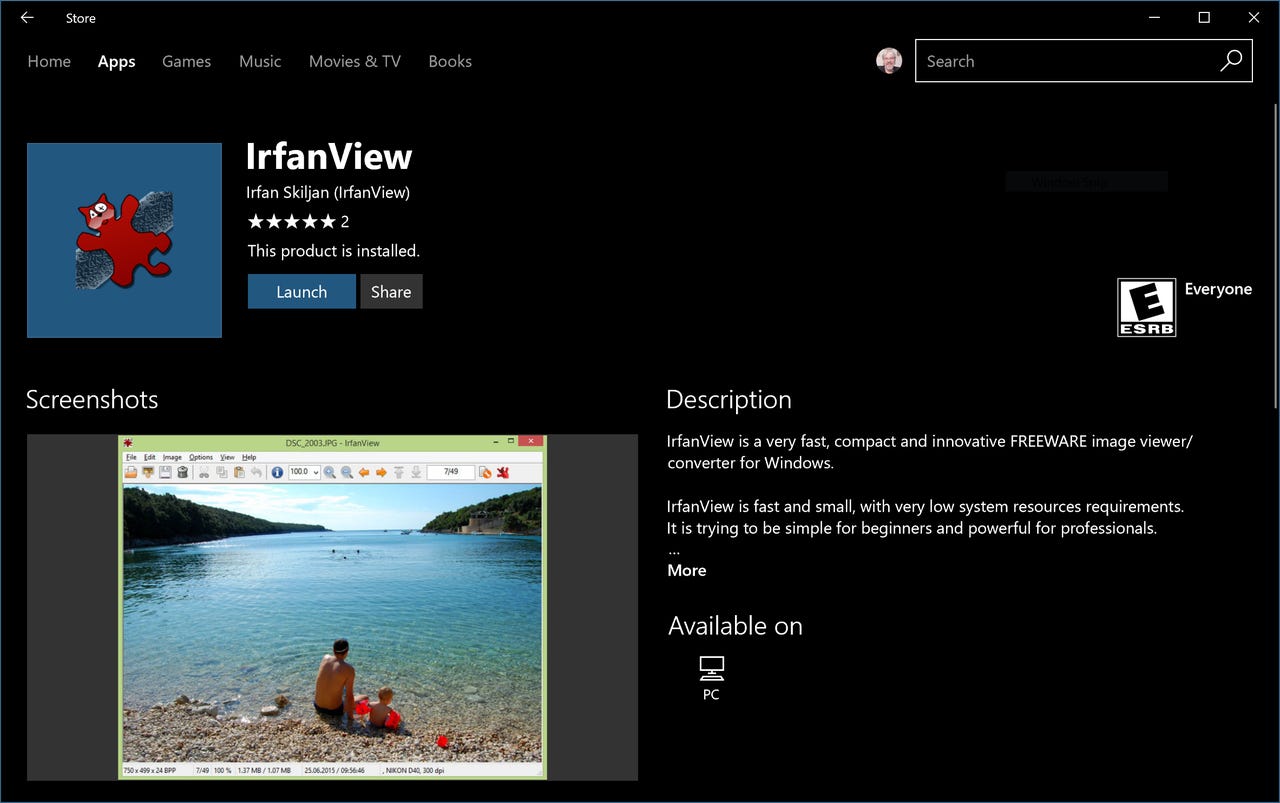Zoom in with the magnifier plus icon
Image resolution: width=1280 pixels, height=803 pixels.
[x=328, y=471]
